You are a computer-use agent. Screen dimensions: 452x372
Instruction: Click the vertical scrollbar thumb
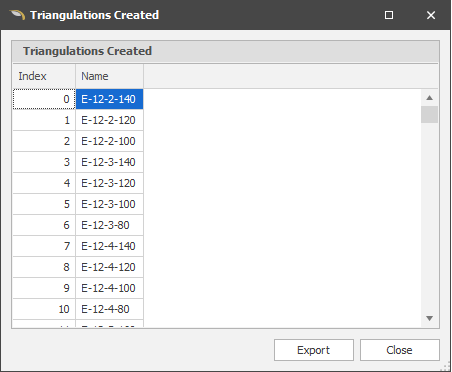click(x=429, y=115)
